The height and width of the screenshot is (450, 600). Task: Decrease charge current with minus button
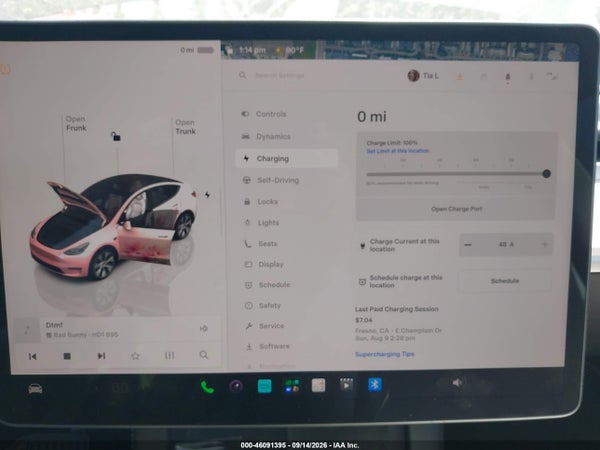pyautogui.click(x=468, y=245)
